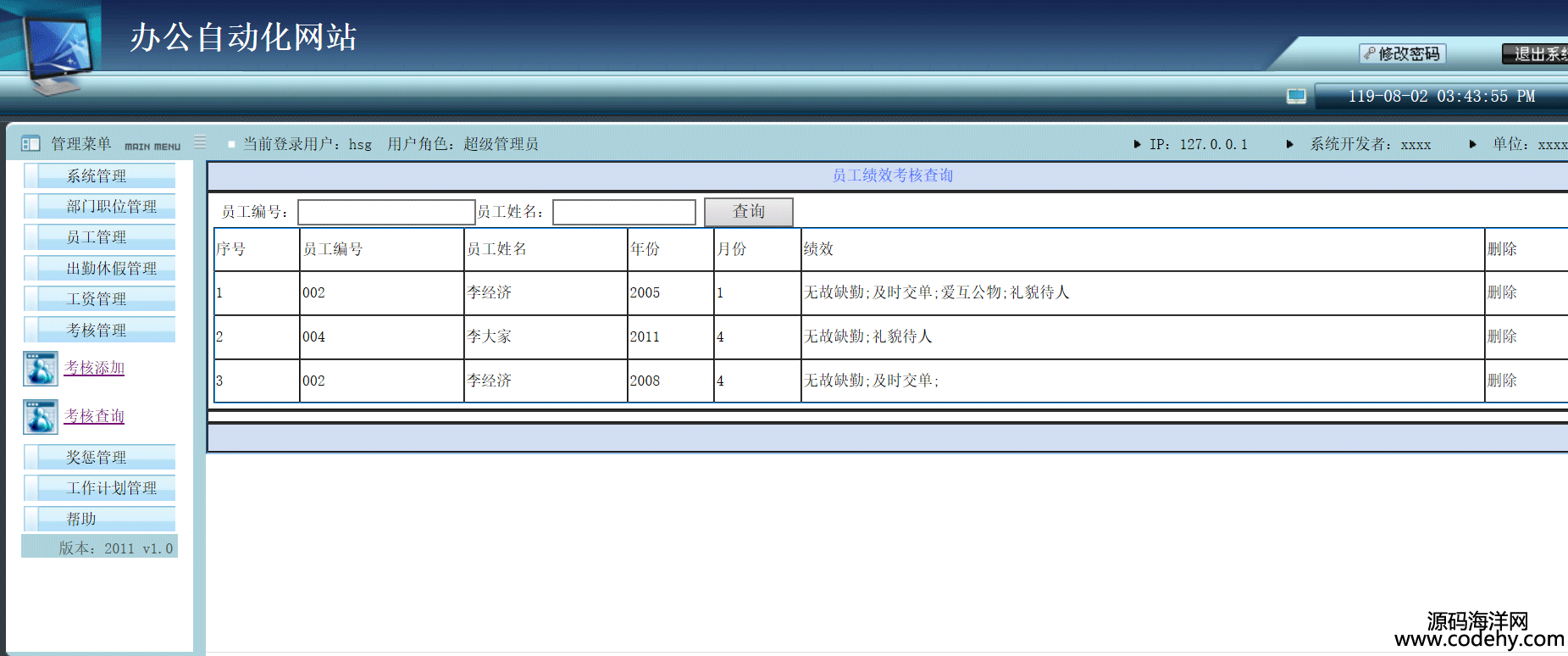Expand the 员工管理 menu section
The image size is (1568, 656).
click(x=97, y=237)
